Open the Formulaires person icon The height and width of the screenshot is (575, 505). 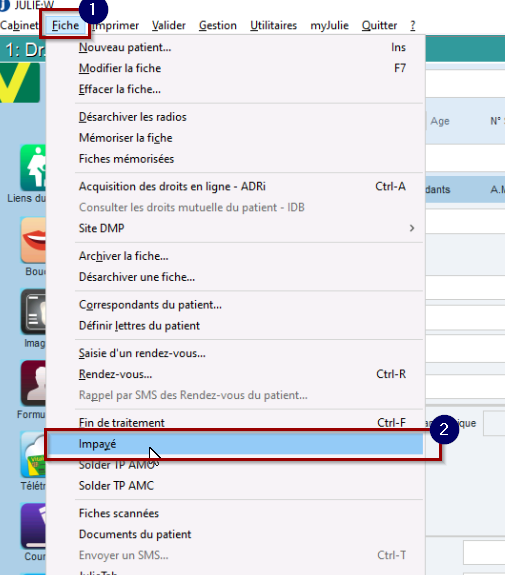[33, 383]
